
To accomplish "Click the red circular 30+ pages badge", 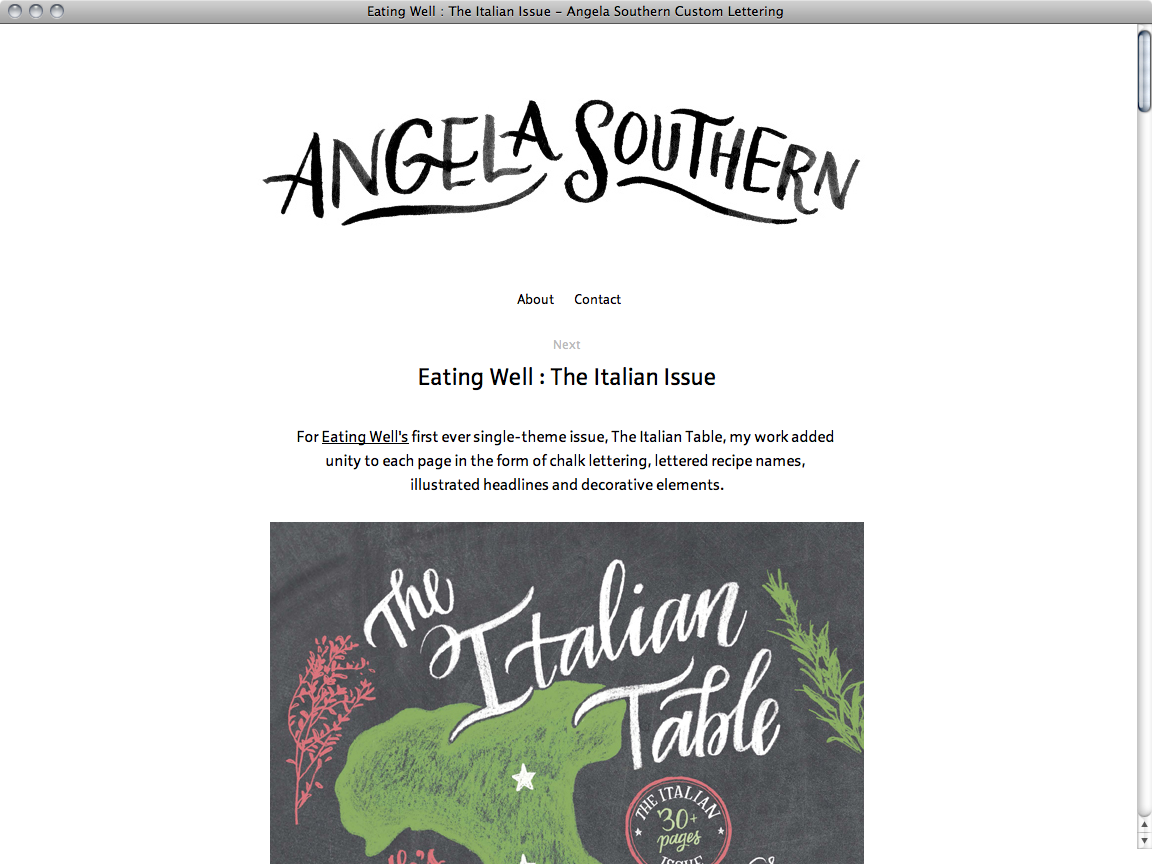I will click(x=678, y=821).
